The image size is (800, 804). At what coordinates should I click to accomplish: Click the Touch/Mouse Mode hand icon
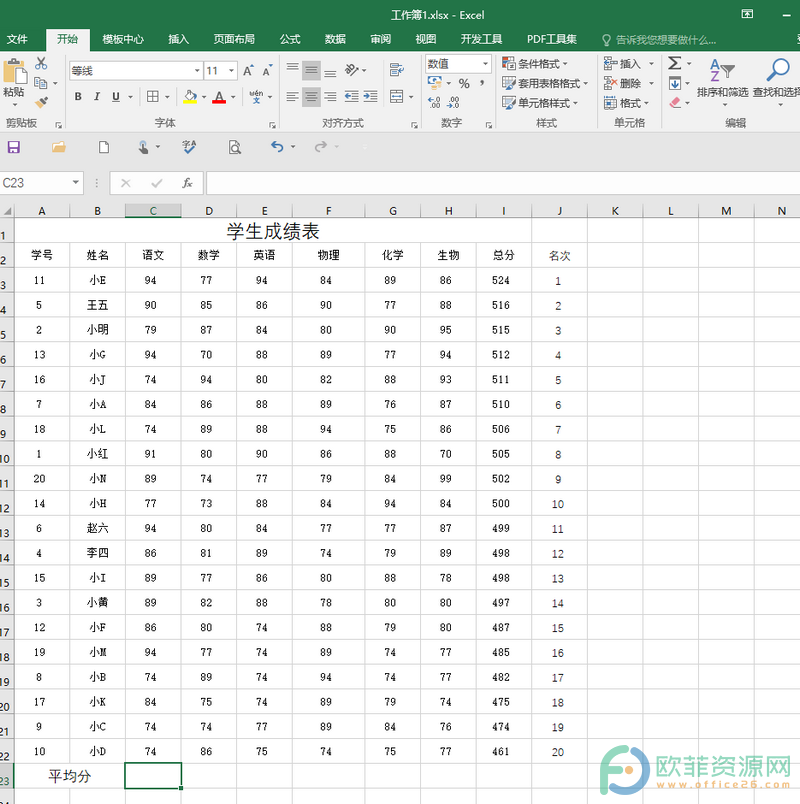point(144,148)
